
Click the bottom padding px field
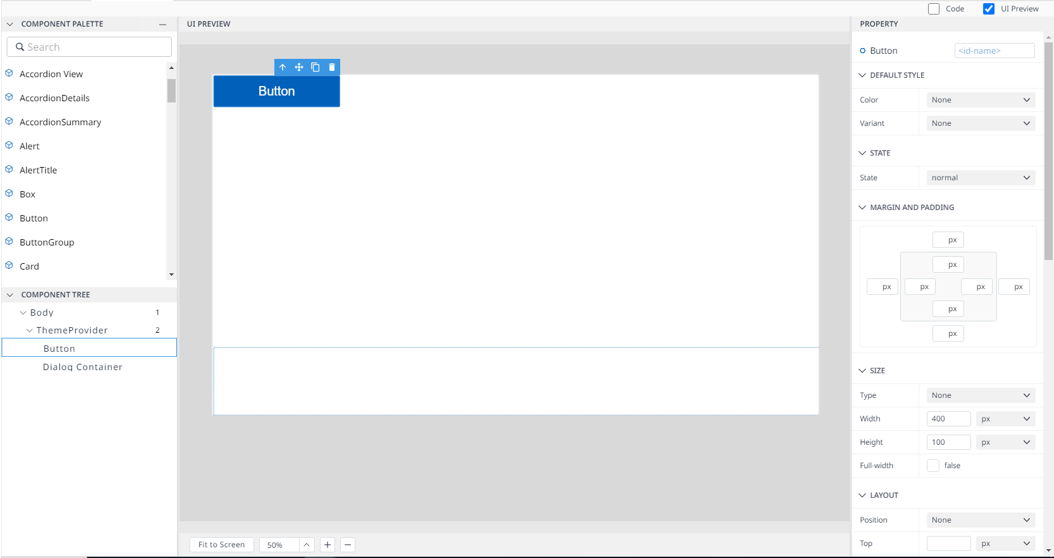coord(948,309)
